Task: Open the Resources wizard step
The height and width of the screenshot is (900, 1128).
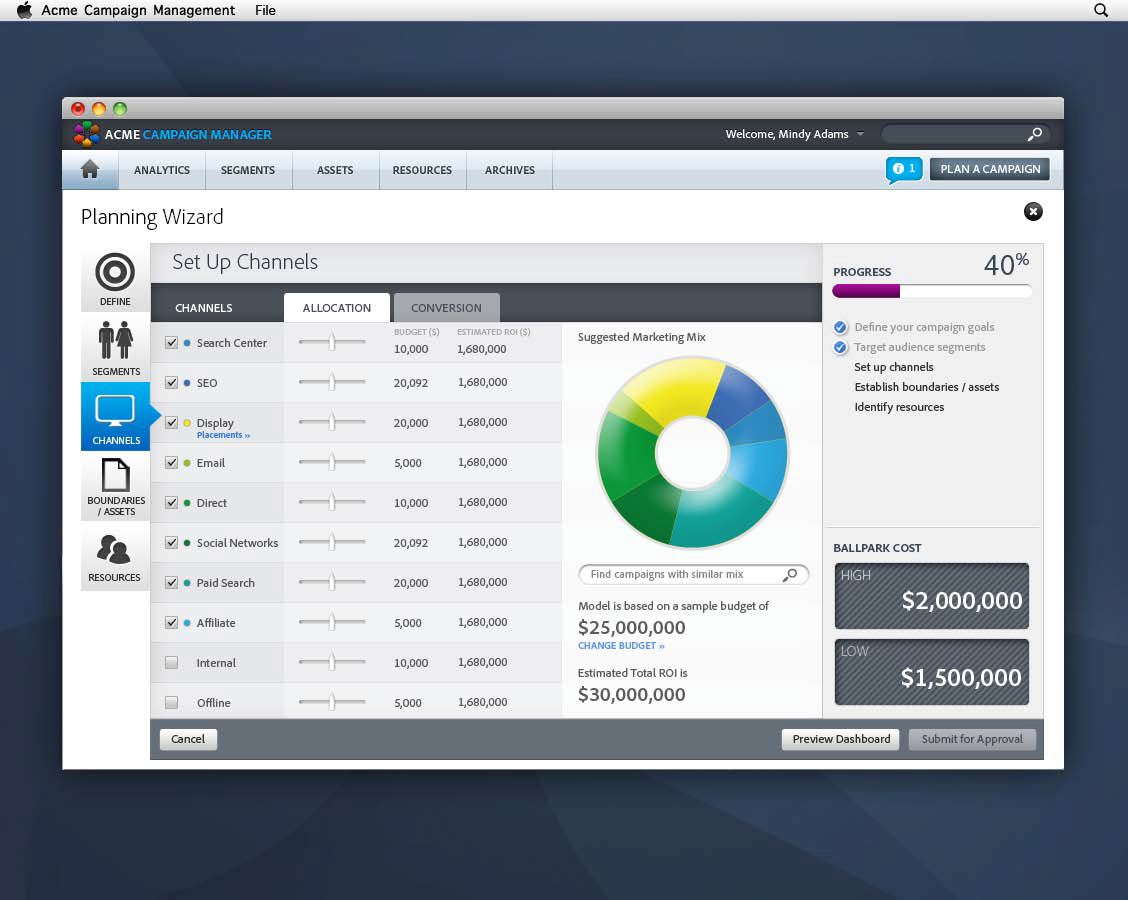Action: tap(115, 557)
